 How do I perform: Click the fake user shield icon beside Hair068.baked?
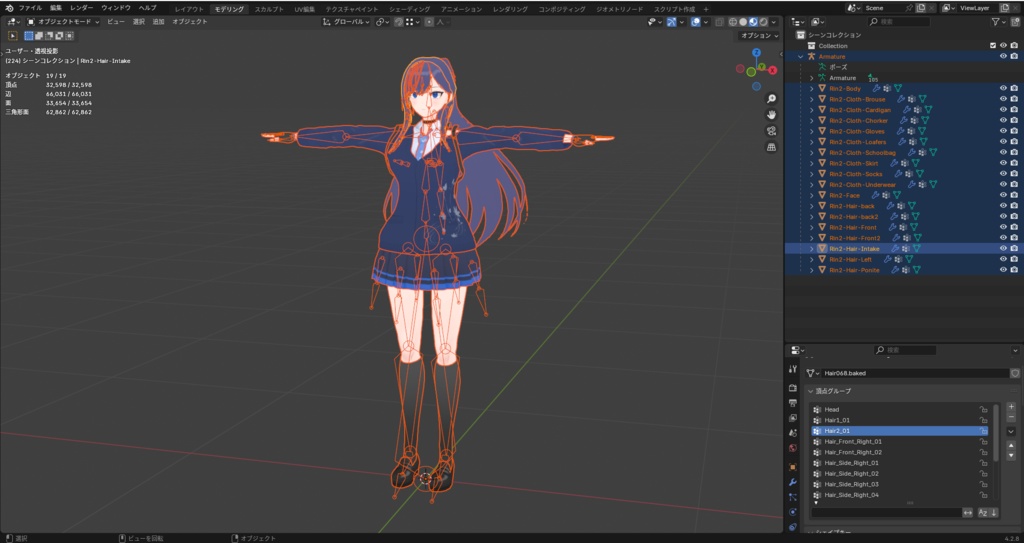(x=1015, y=373)
